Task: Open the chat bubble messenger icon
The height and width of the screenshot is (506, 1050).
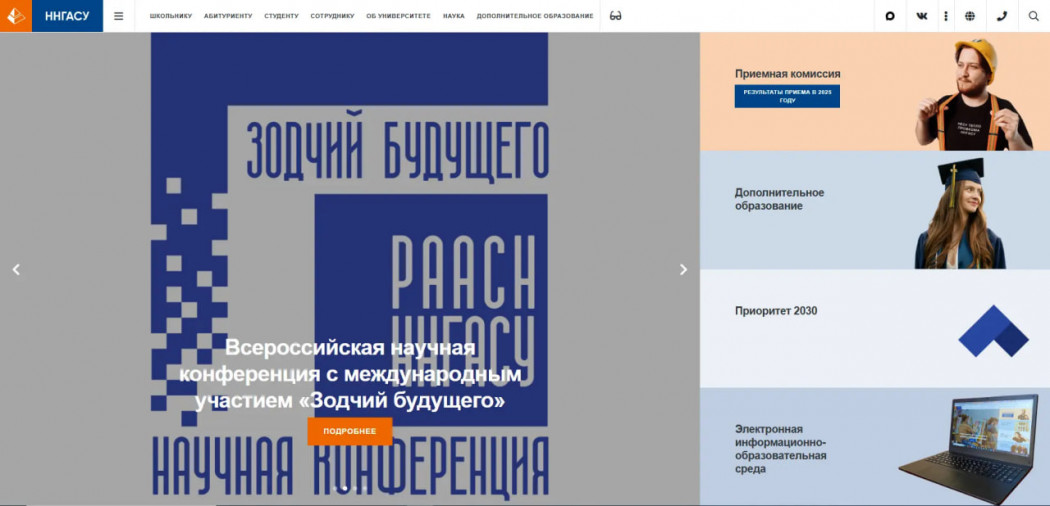Action: point(890,16)
